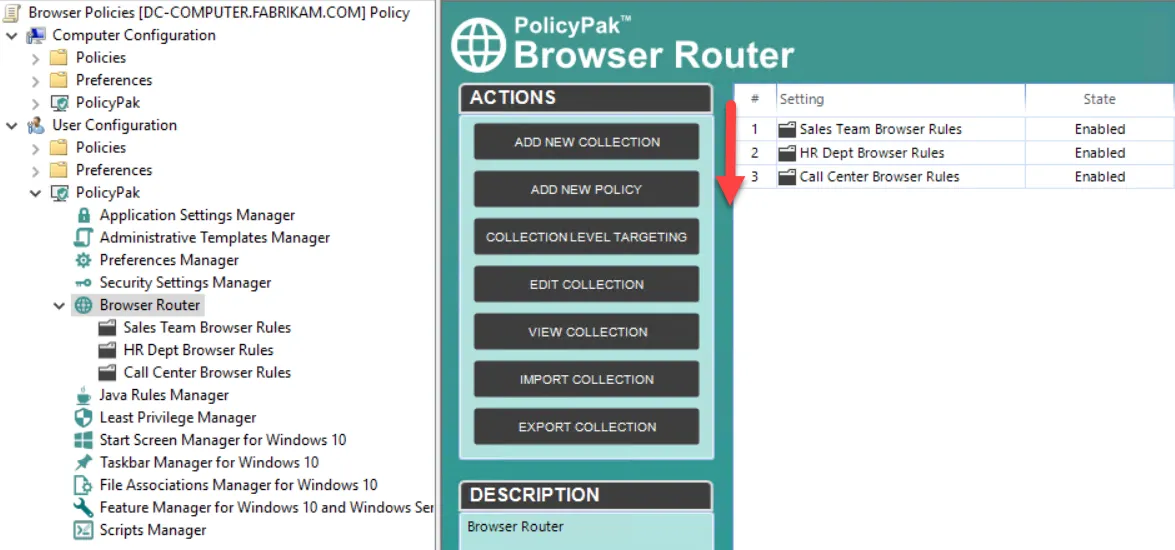
Task: Select Start Screen Manager for Windows 10
Action: [223, 440]
